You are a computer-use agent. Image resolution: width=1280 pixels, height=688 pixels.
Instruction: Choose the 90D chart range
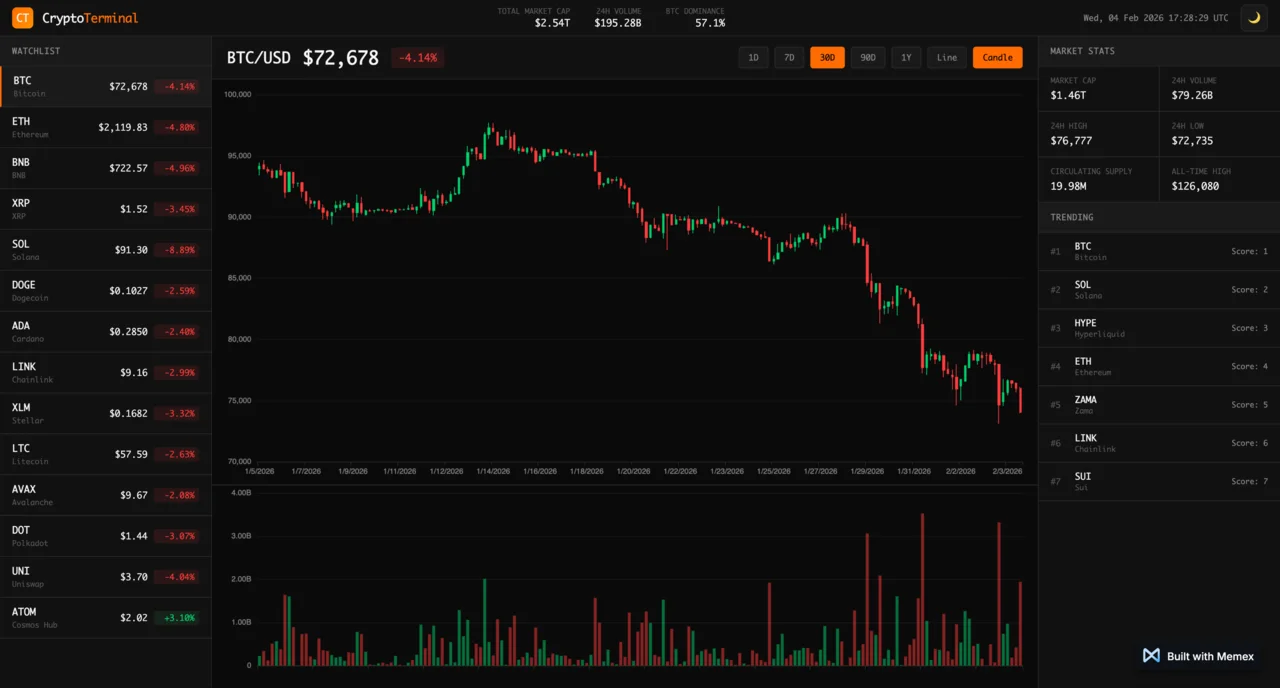pyautogui.click(x=868, y=58)
